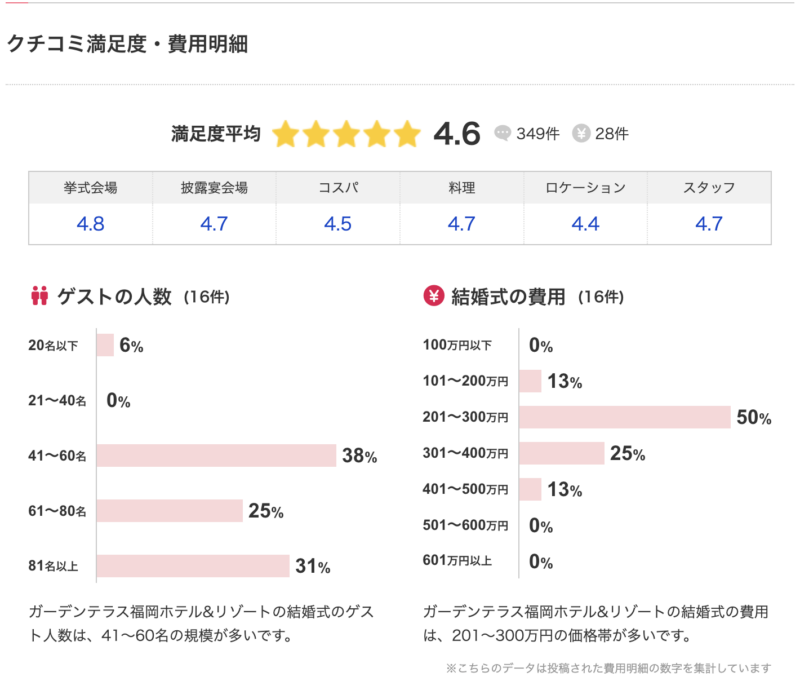800x681 pixels.
Task: Select the 披露宴会場 4.7 score
Action: (214, 224)
